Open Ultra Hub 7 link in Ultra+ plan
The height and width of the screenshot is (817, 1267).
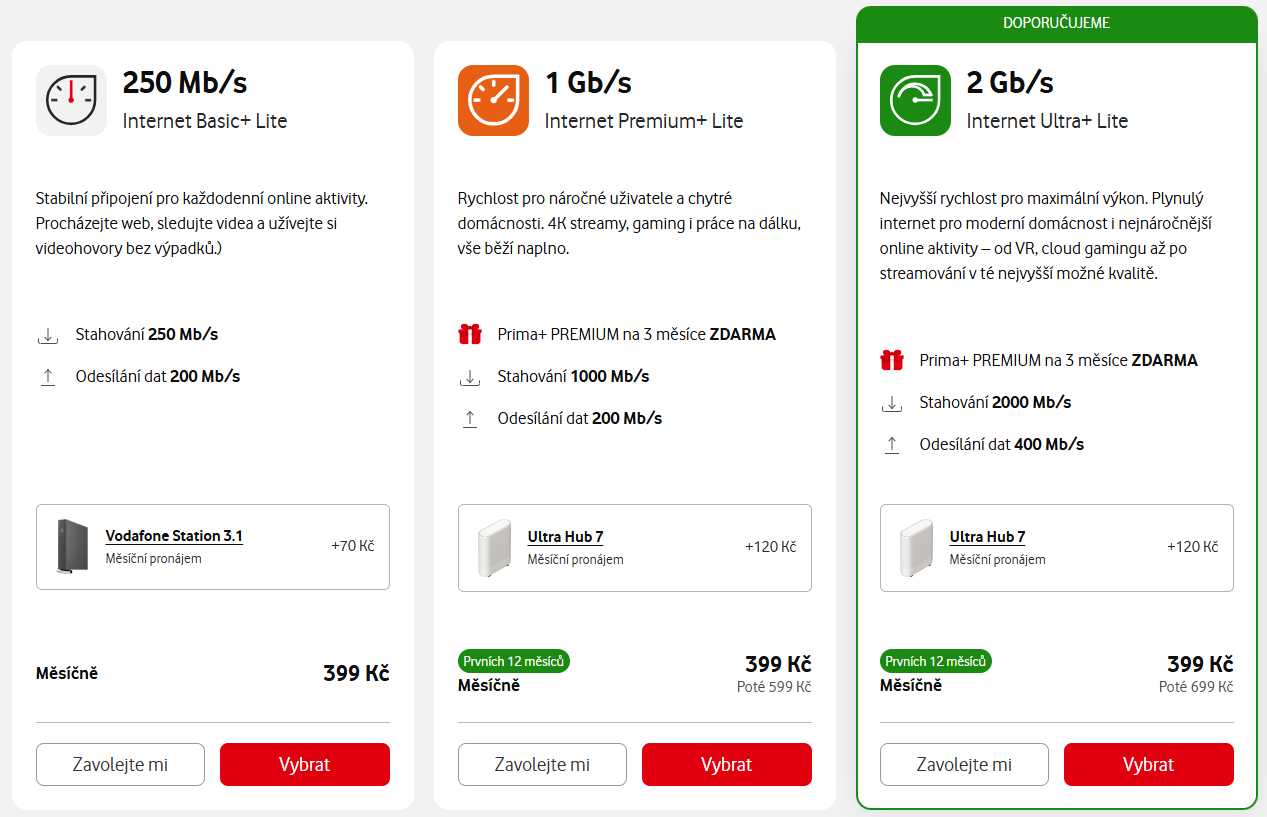pyautogui.click(x=987, y=537)
